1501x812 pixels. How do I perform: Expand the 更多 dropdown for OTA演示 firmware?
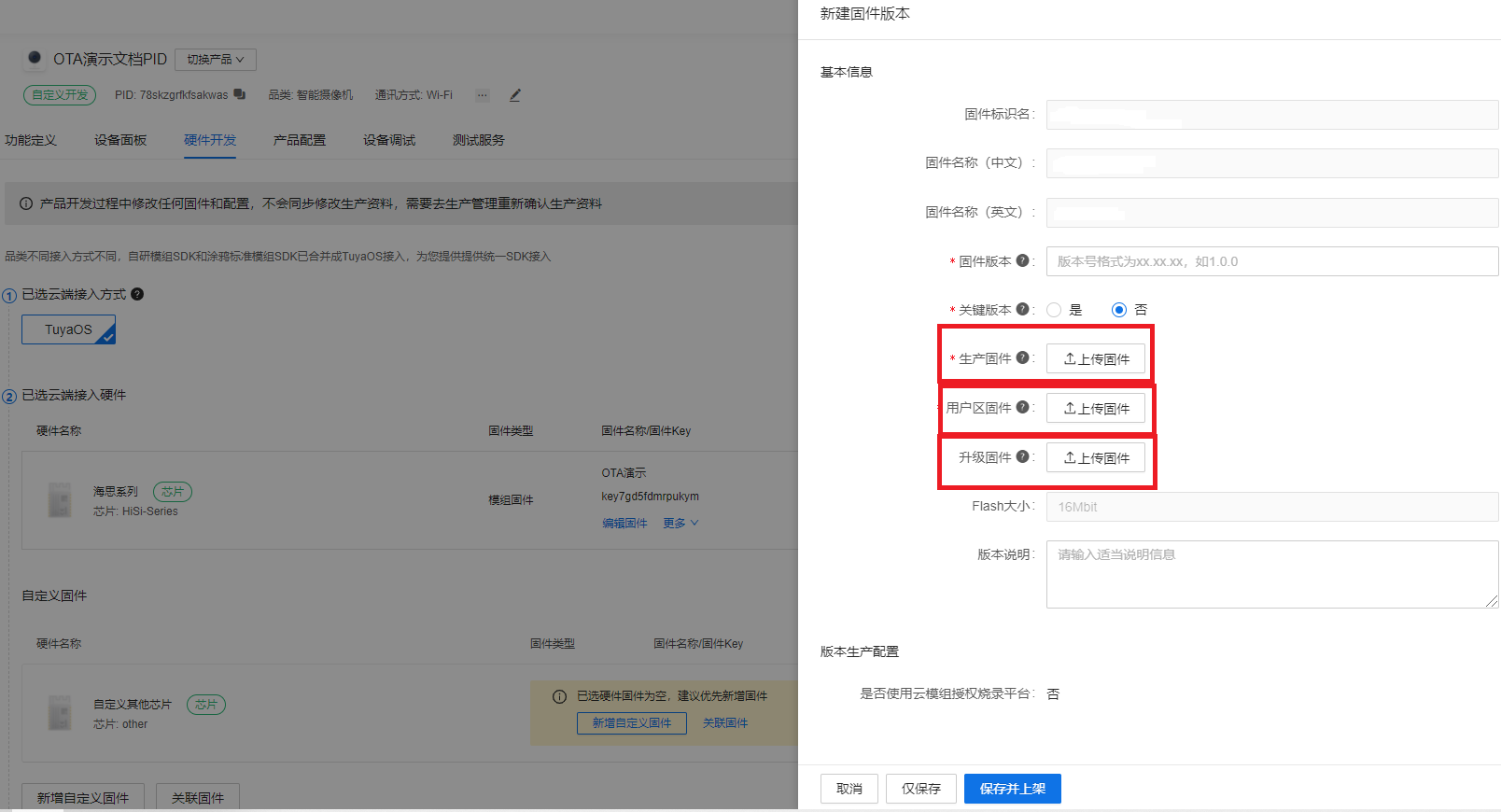coord(680,524)
